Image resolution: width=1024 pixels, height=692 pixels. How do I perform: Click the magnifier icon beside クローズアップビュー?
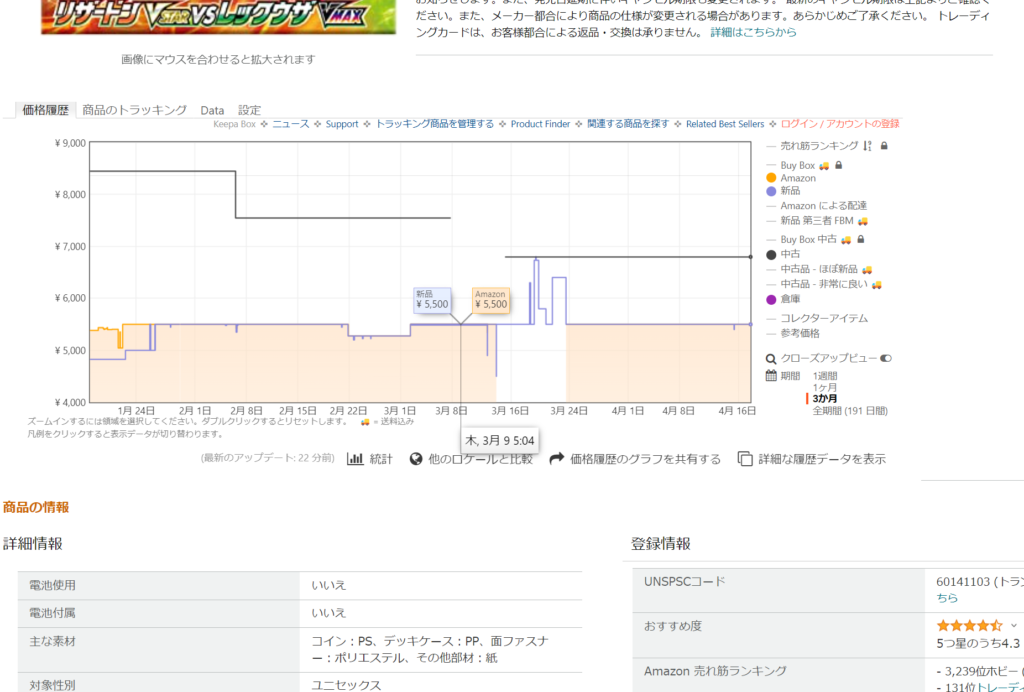tap(771, 358)
